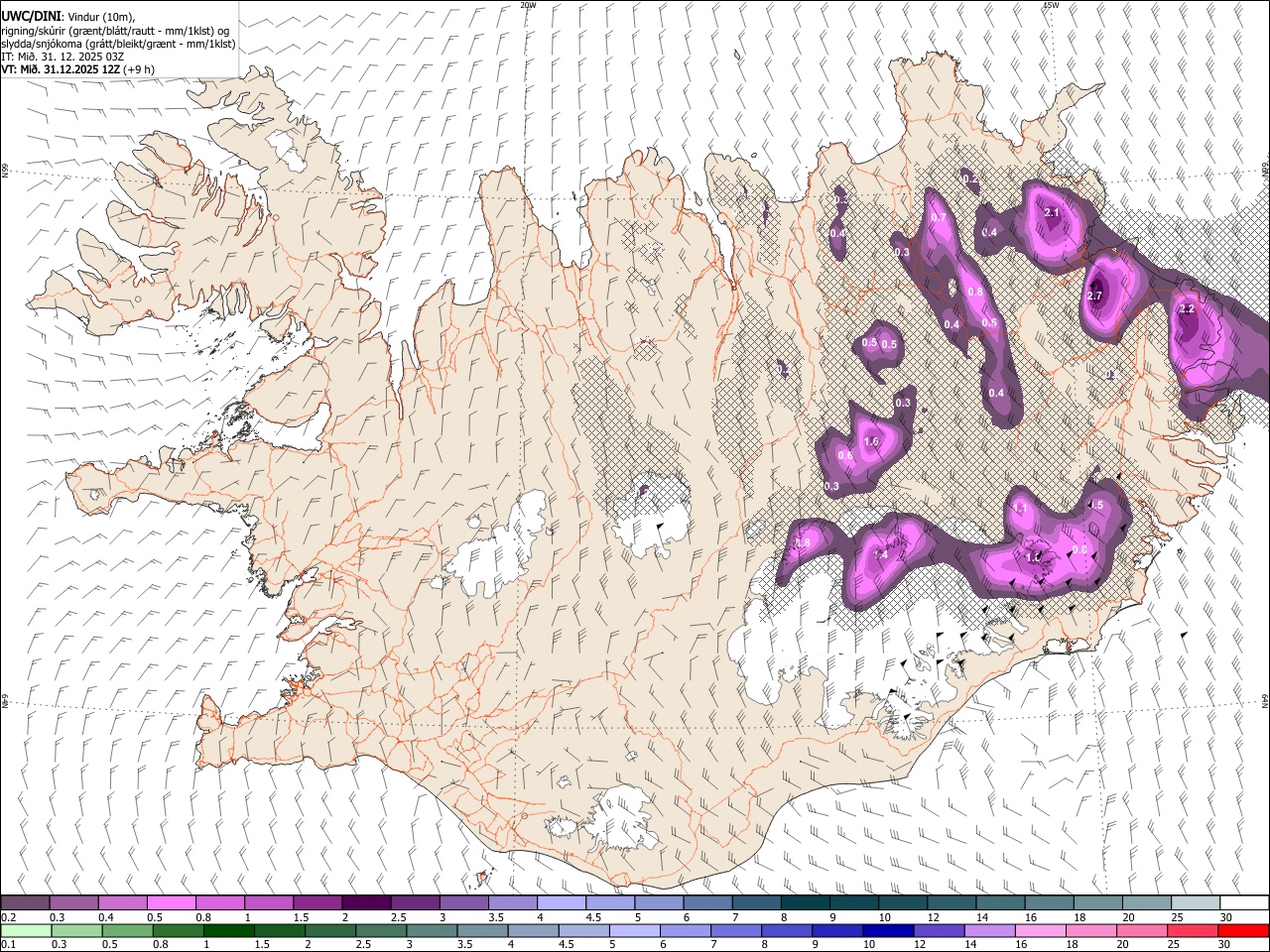The height and width of the screenshot is (952, 1270).
Task: Select the bright pink 0.5 swatch in upper legend
Action: pyautogui.click(x=172, y=902)
